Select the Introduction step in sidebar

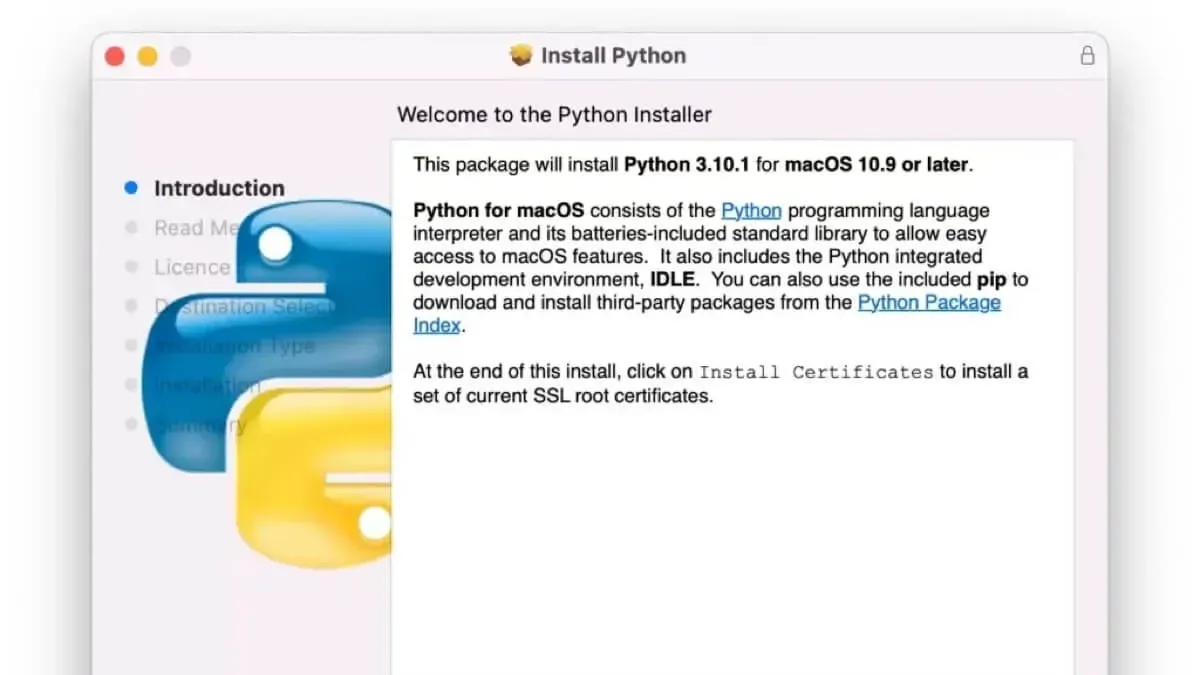point(219,188)
